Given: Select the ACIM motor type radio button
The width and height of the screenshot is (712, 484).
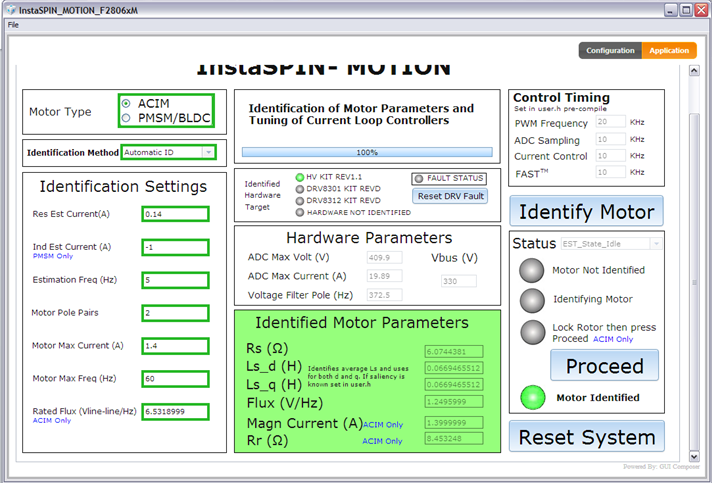Looking at the screenshot, I should tap(126, 104).
